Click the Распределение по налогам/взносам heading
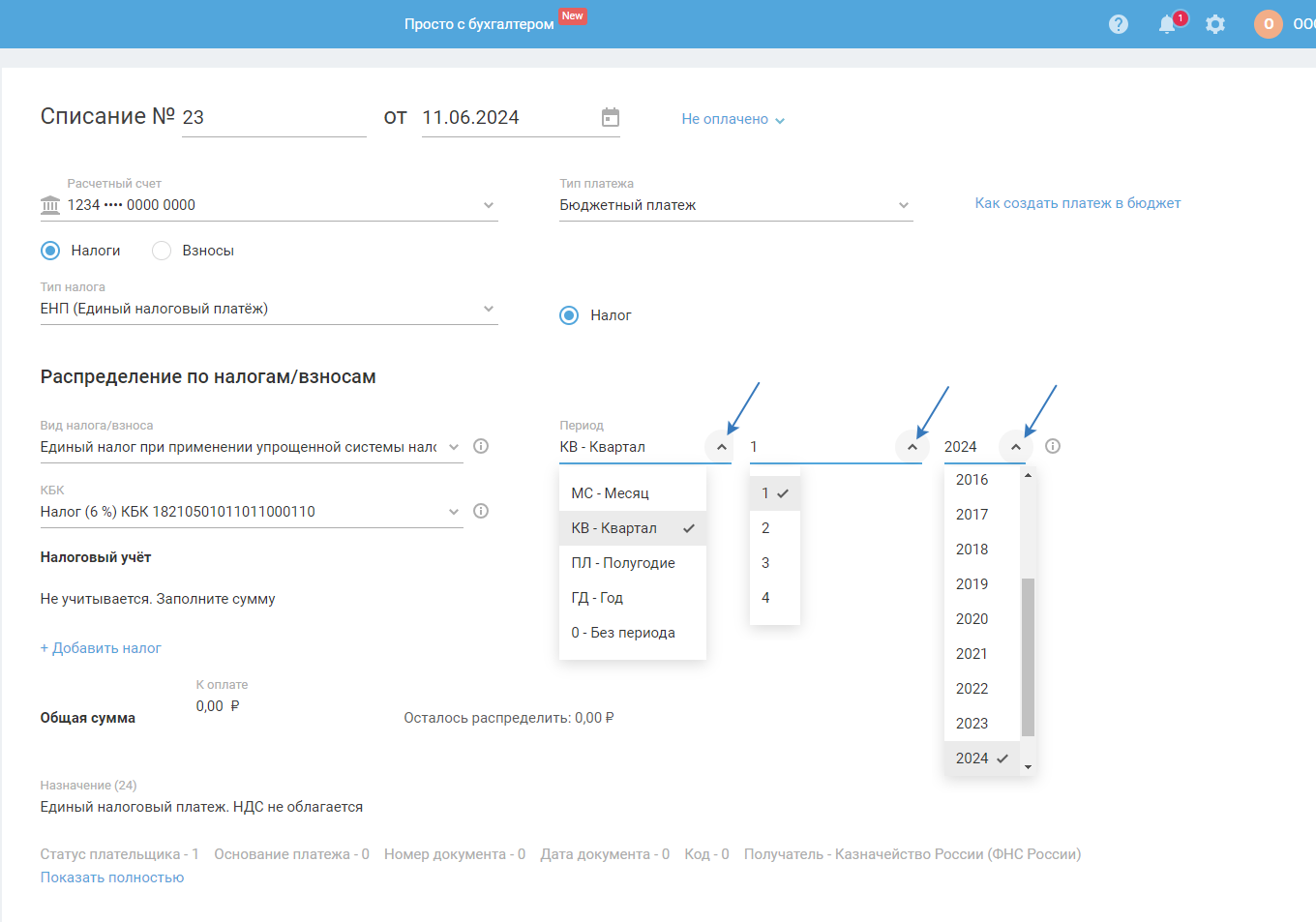The image size is (1316, 922). (x=208, y=377)
